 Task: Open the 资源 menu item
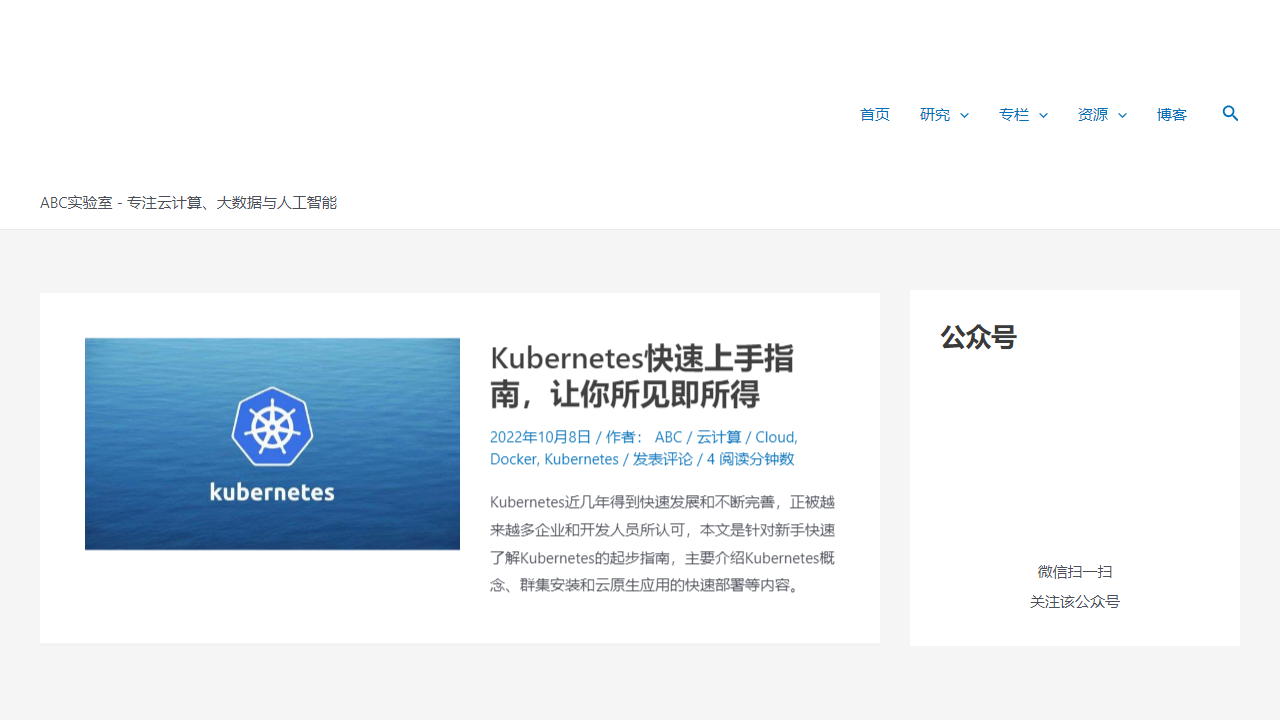pos(1093,114)
